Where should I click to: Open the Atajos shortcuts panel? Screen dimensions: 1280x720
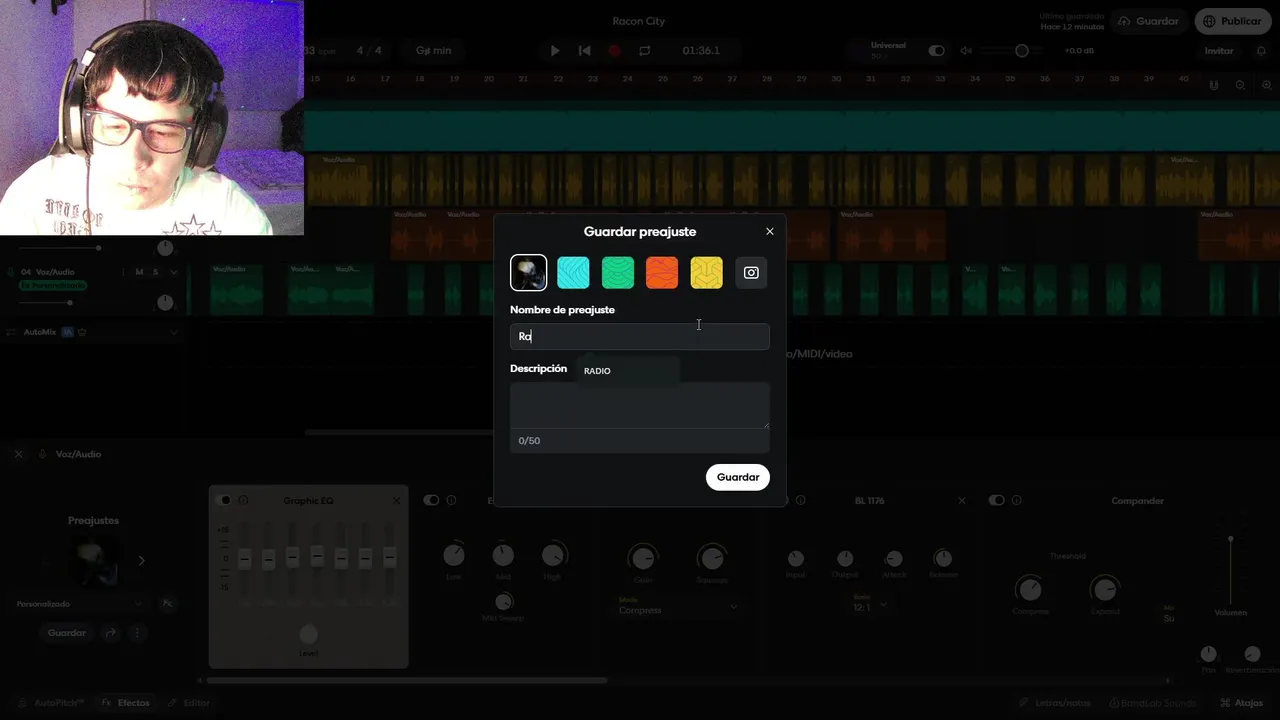pyautogui.click(x=1240, y=703)
